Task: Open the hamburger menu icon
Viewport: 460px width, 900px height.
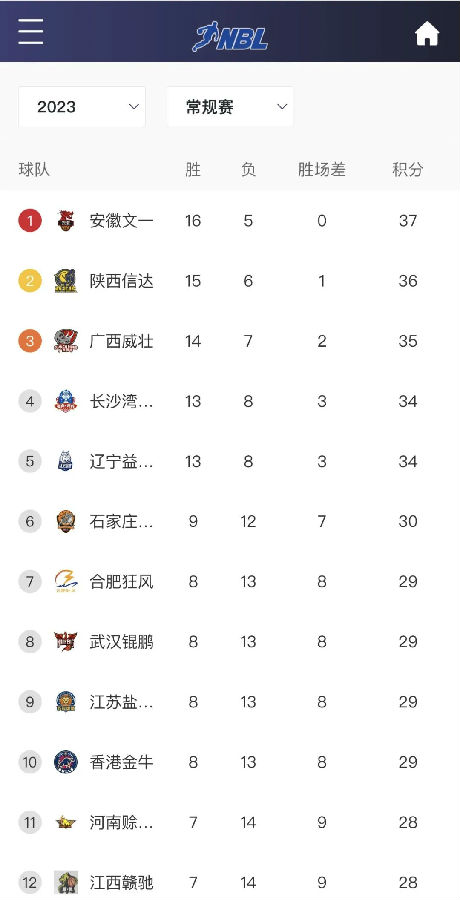Action: (30, 31)
